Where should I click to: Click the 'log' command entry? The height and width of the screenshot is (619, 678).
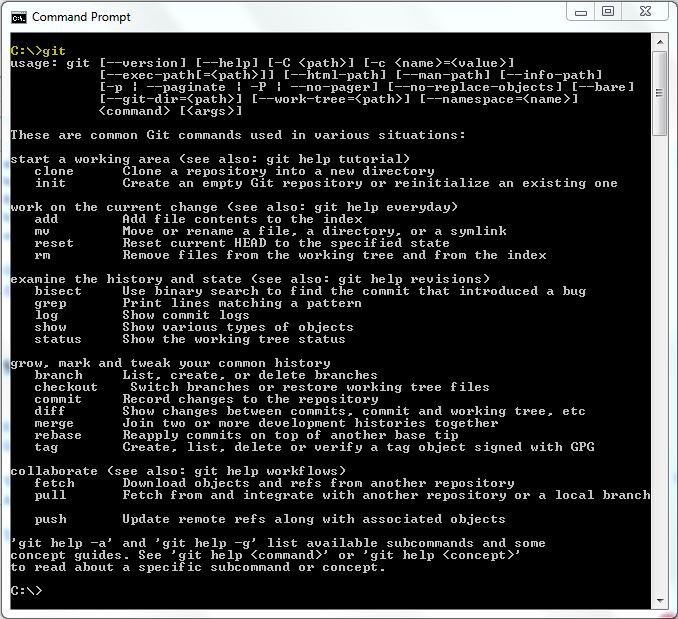point(46,316)
